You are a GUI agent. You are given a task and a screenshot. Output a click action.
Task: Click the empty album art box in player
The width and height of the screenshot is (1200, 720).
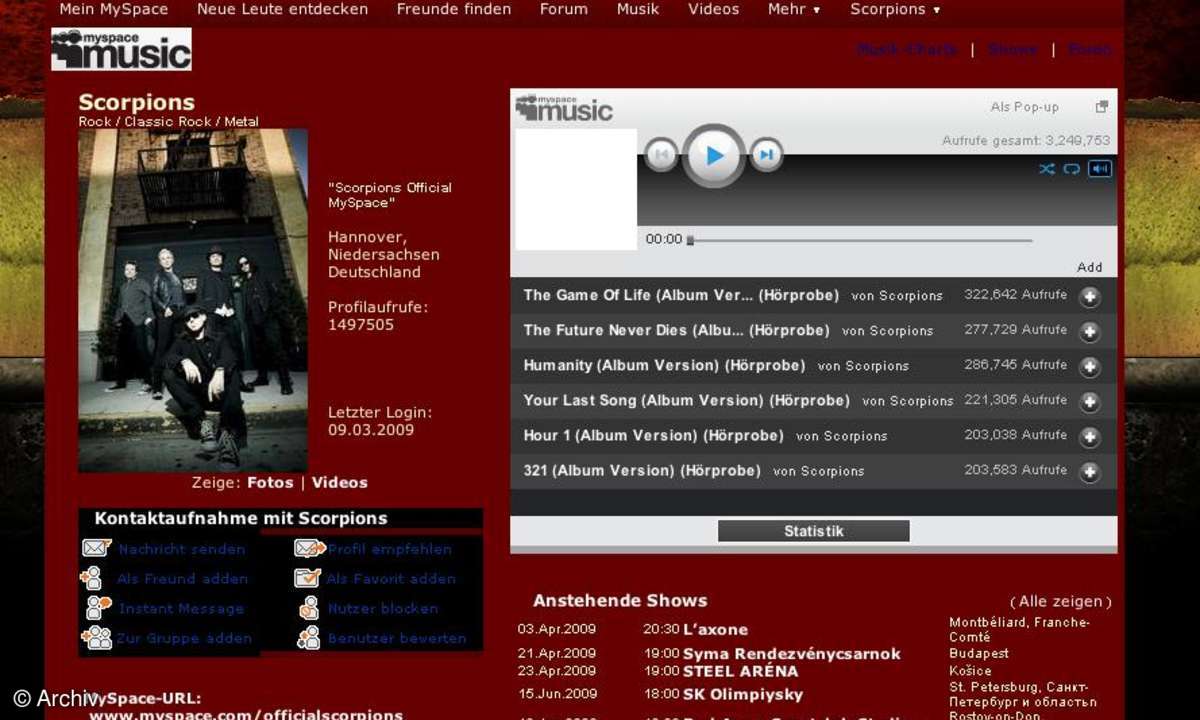coord(576,189)
